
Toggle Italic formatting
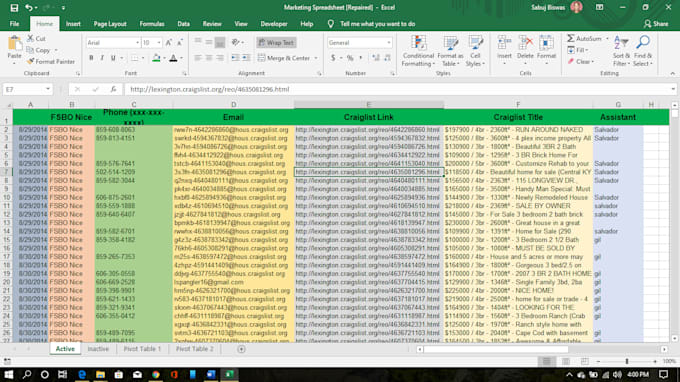tap(102, 58)
